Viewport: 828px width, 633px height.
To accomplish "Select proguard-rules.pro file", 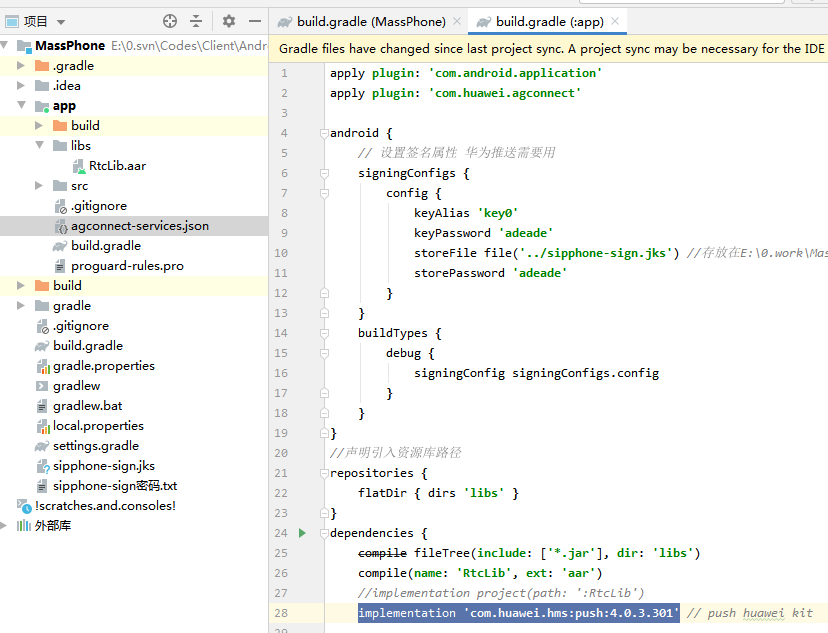I will (127, 266).
